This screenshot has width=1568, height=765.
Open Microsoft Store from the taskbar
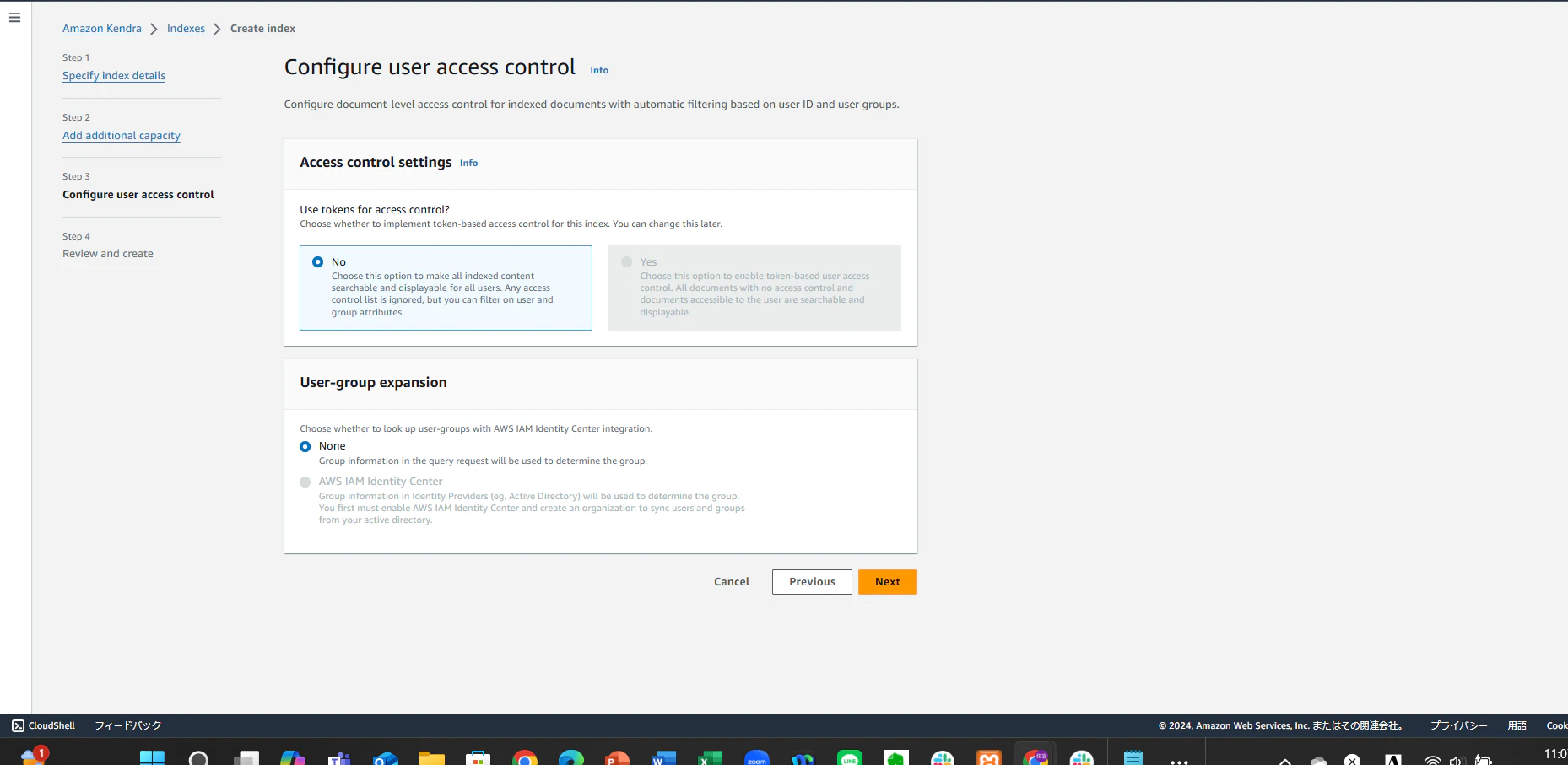tap(479, 758)
